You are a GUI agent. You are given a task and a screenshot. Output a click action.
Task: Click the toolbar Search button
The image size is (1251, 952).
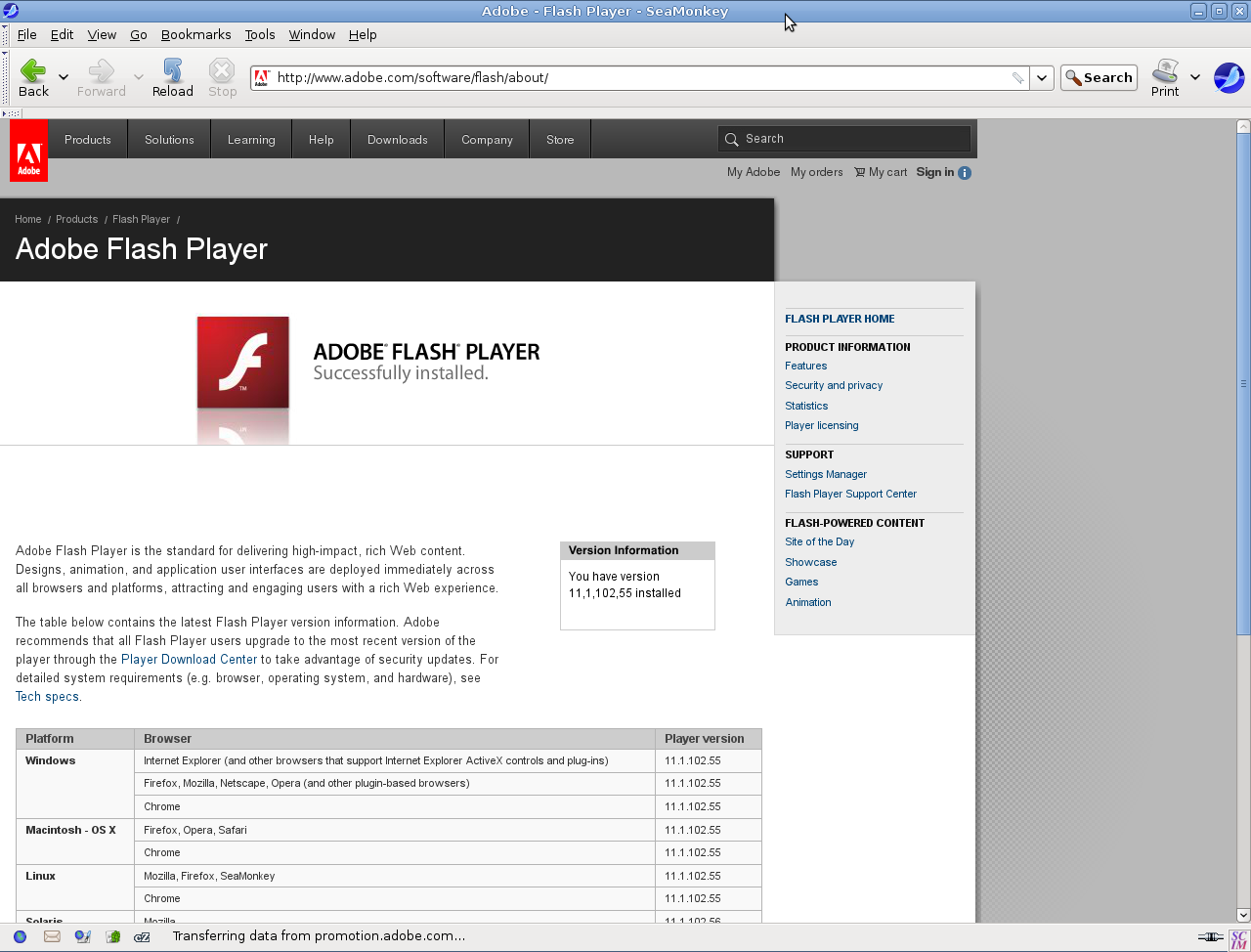point(1099,78)
